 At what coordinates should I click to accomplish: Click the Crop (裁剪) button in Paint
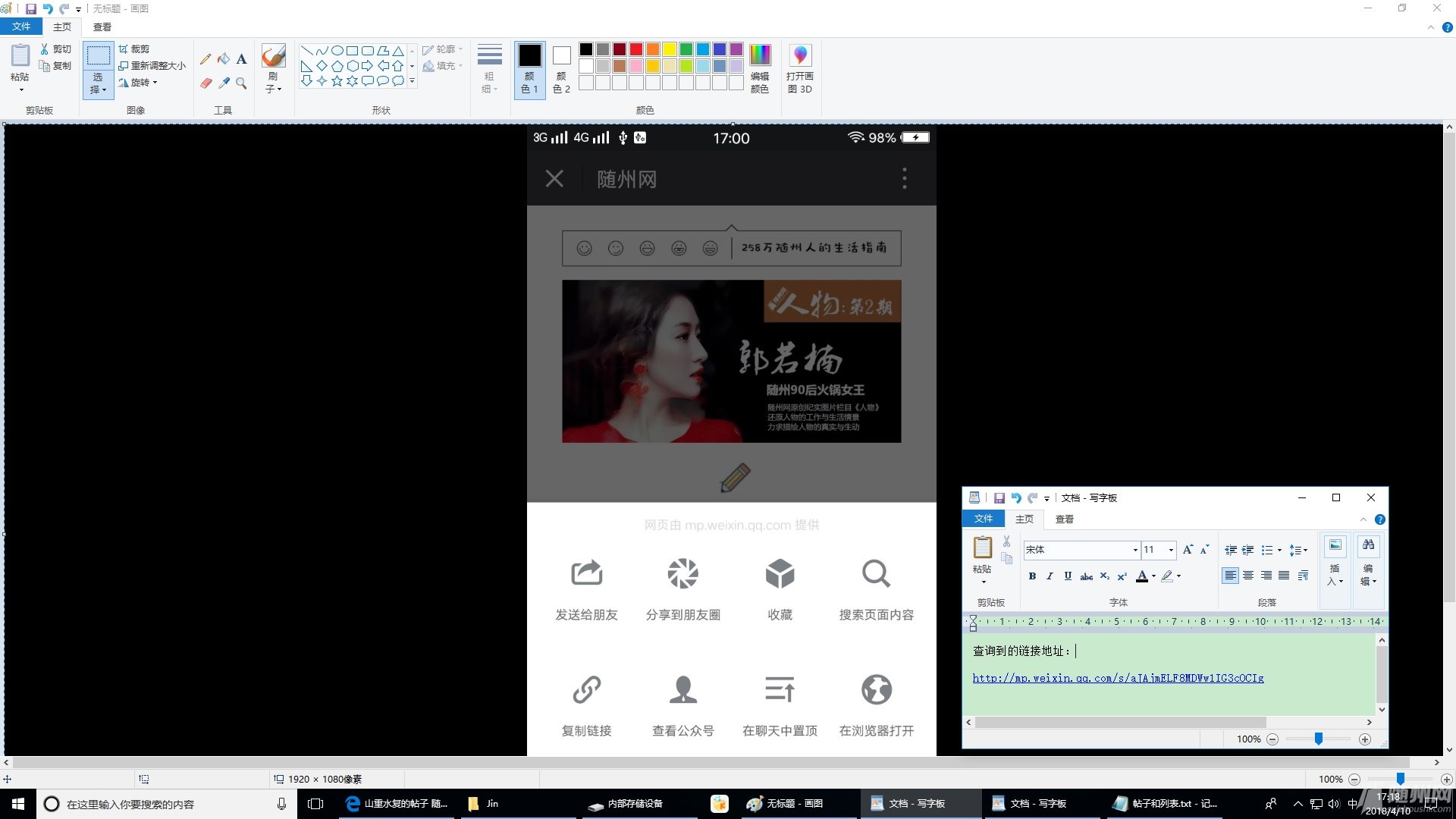[x=134, y=49]
